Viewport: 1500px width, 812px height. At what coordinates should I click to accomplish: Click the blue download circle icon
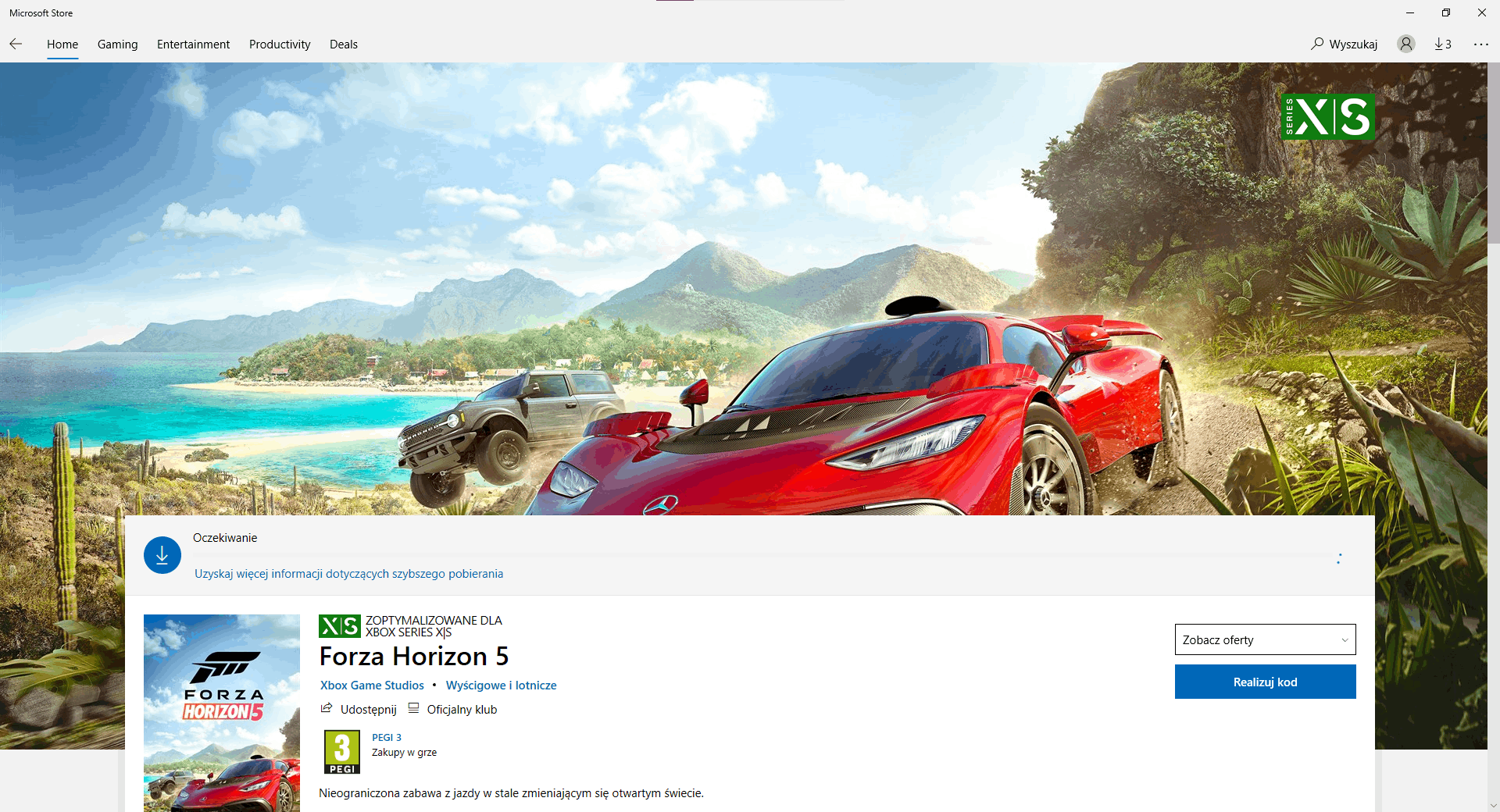(x=162, y=555)
